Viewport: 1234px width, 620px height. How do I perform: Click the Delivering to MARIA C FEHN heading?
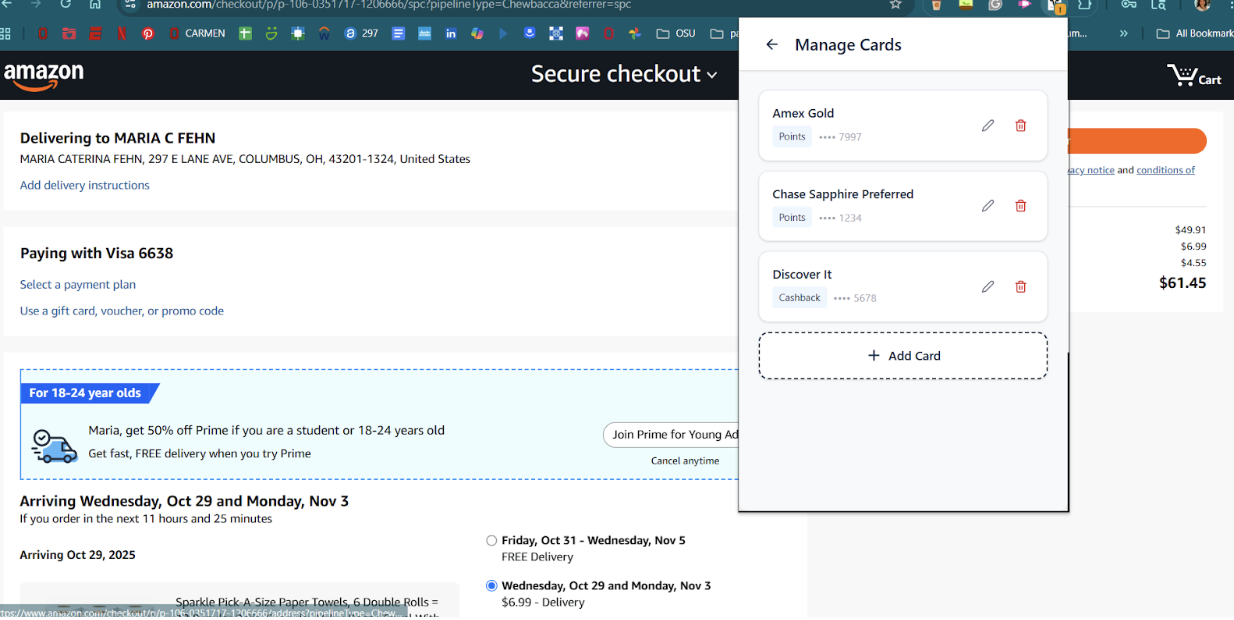[118, 138]
